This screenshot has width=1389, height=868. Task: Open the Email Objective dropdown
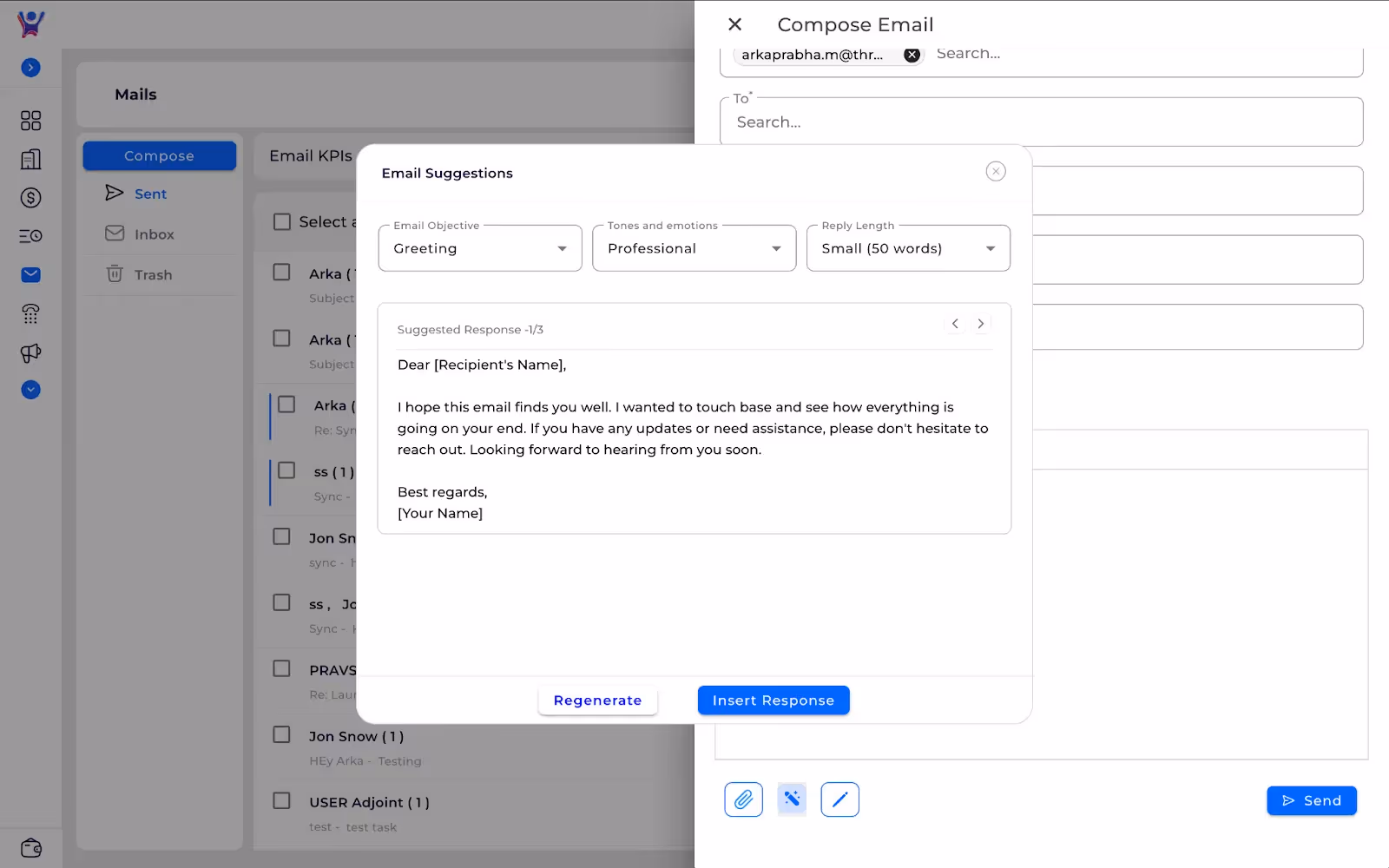(480, 249)
